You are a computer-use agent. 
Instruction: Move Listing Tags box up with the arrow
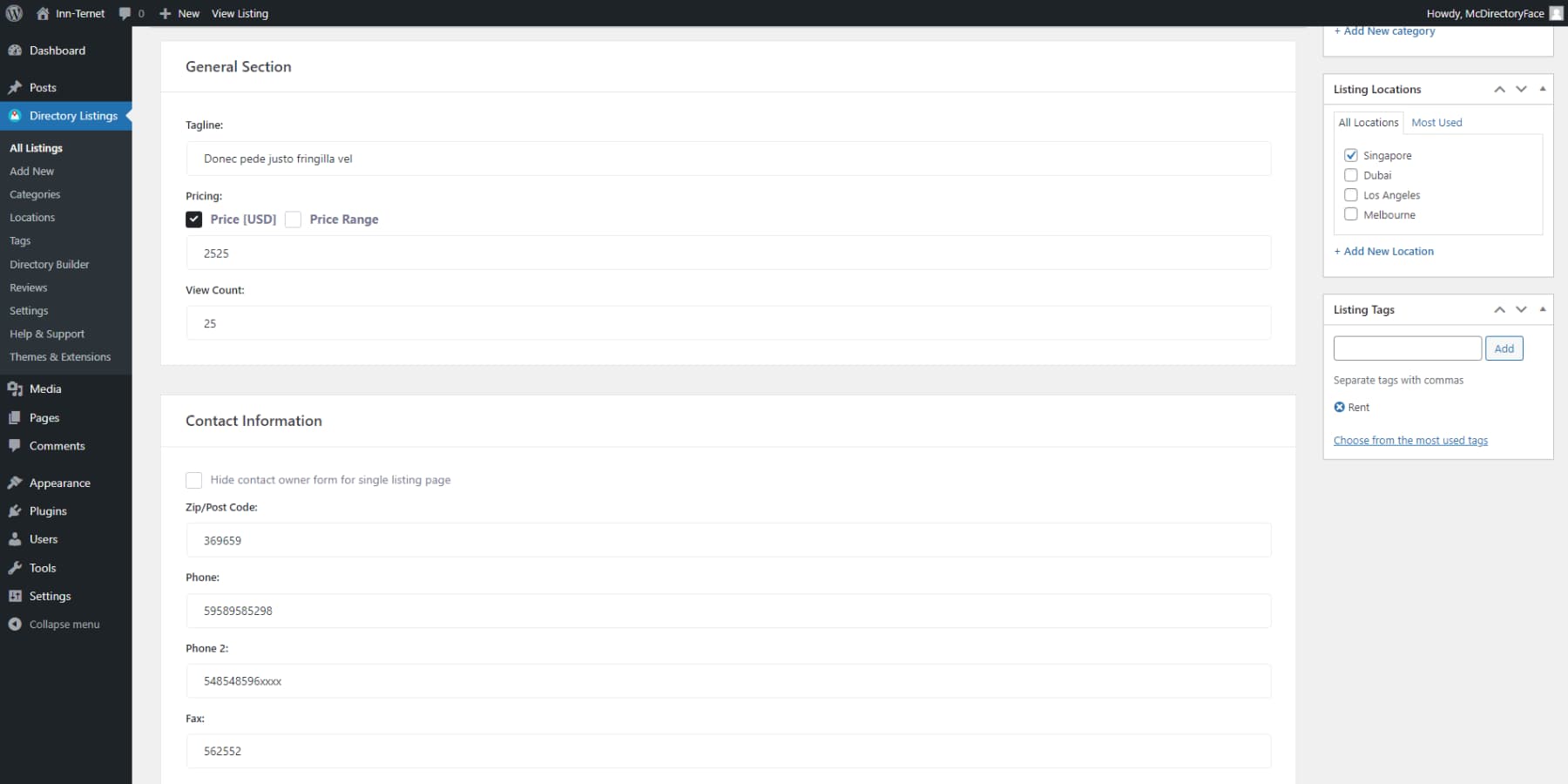[1500, 309]
